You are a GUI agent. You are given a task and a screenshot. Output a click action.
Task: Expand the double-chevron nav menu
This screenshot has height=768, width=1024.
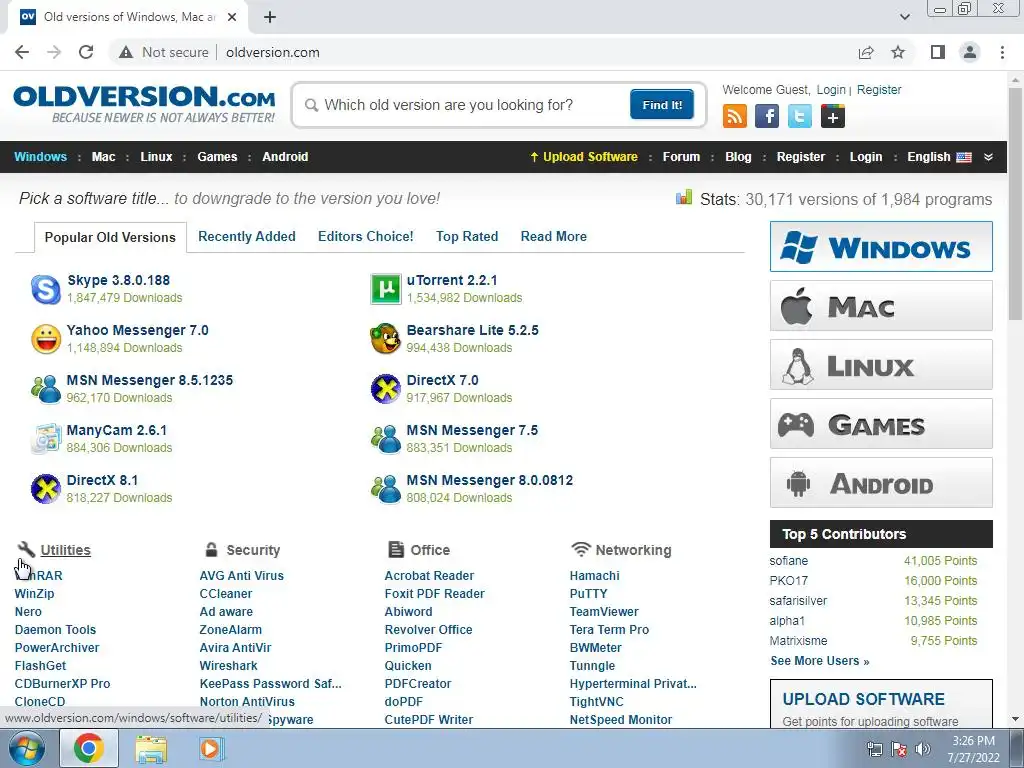click(988, 157)
